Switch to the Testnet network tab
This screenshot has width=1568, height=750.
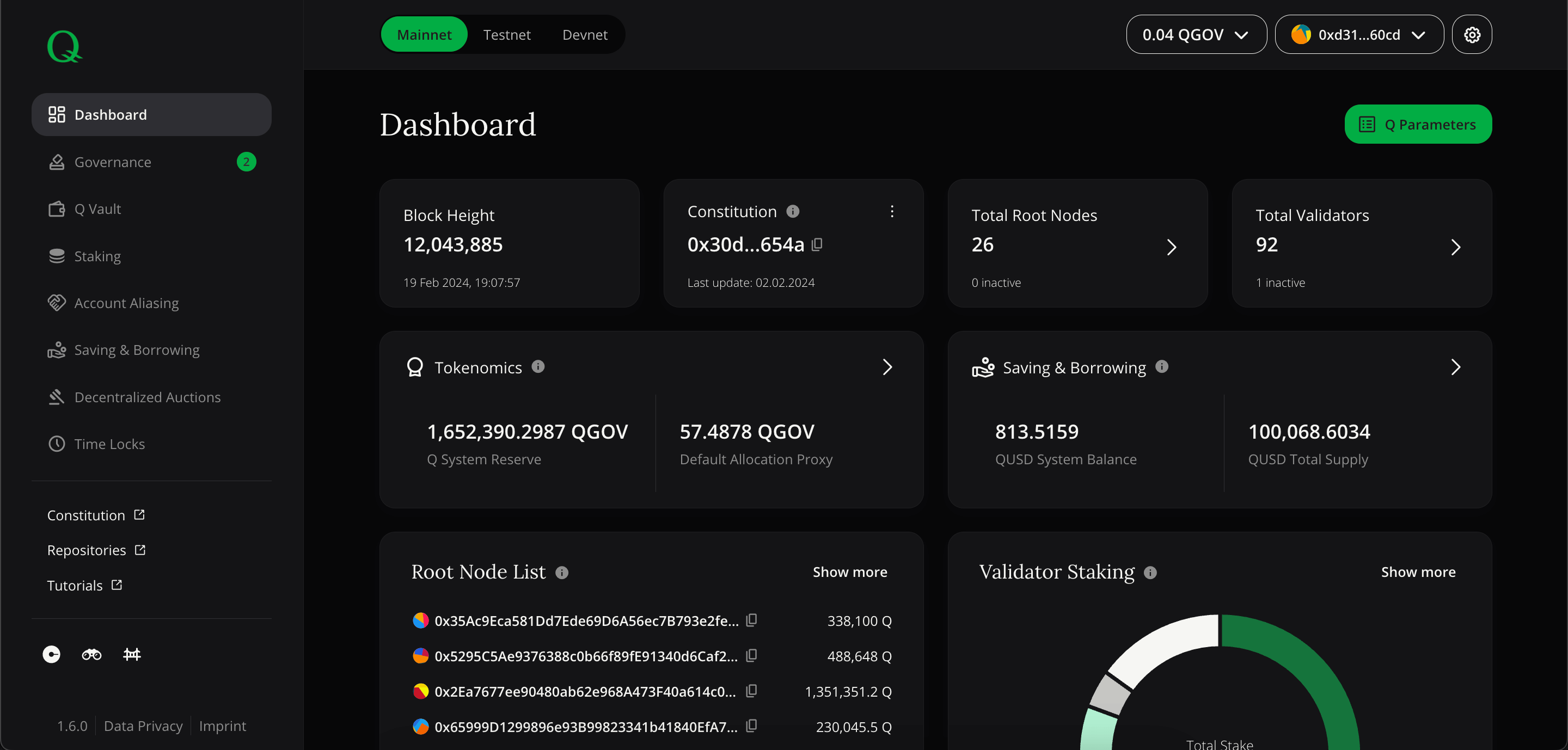[x=506, y=35]
